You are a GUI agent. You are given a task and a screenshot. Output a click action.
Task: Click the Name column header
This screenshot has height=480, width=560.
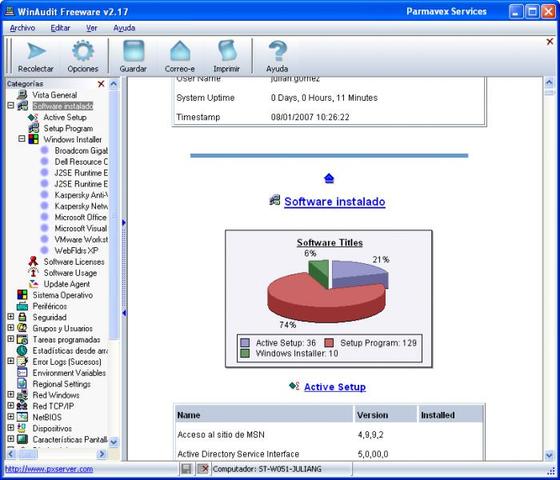pos(264,415)
